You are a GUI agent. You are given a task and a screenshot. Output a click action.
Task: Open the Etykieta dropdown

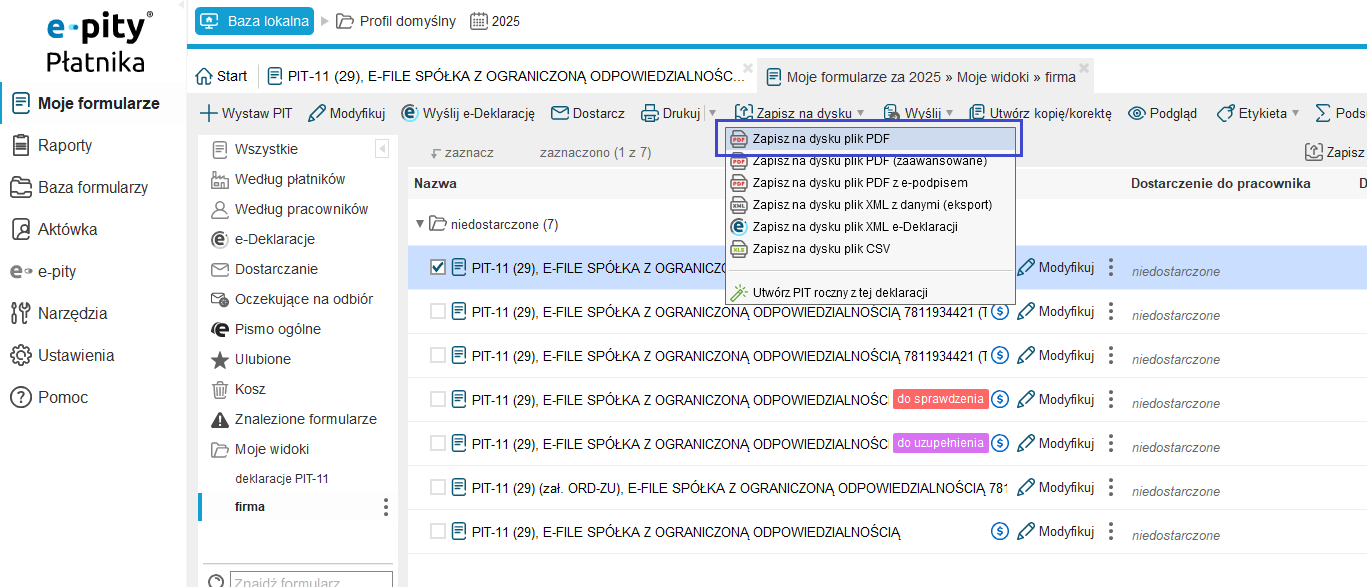pyautogui.click(x=1258, y=113)
